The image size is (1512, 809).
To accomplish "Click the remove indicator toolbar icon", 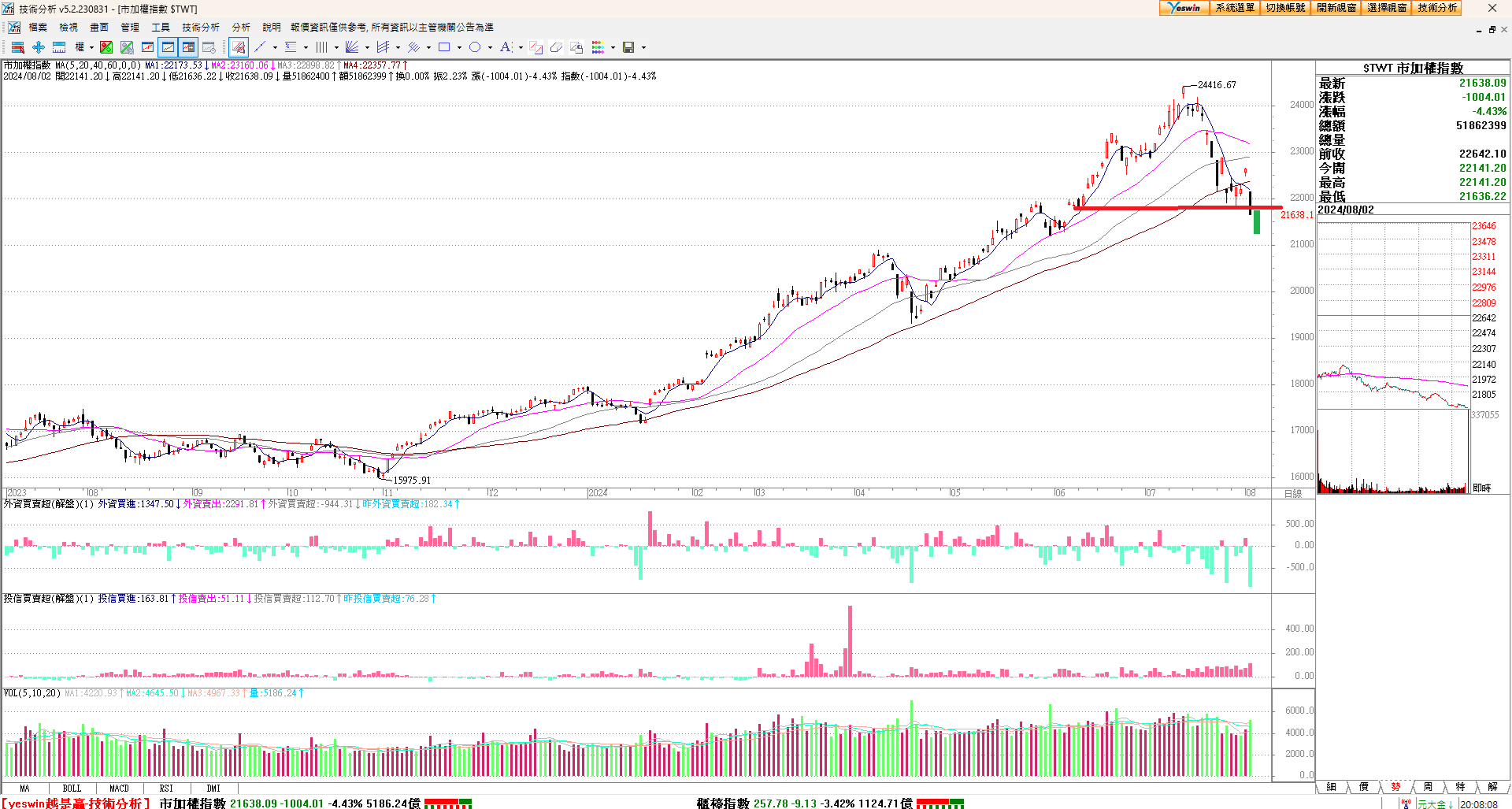I will pos(17,47).
